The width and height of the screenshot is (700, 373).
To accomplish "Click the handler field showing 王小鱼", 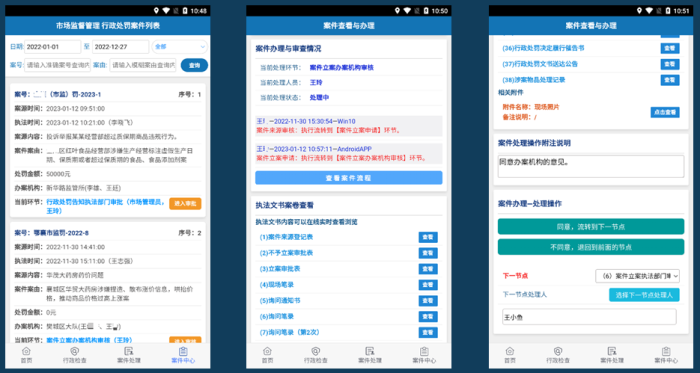I will pyautogui.click(x=589, y=317).
